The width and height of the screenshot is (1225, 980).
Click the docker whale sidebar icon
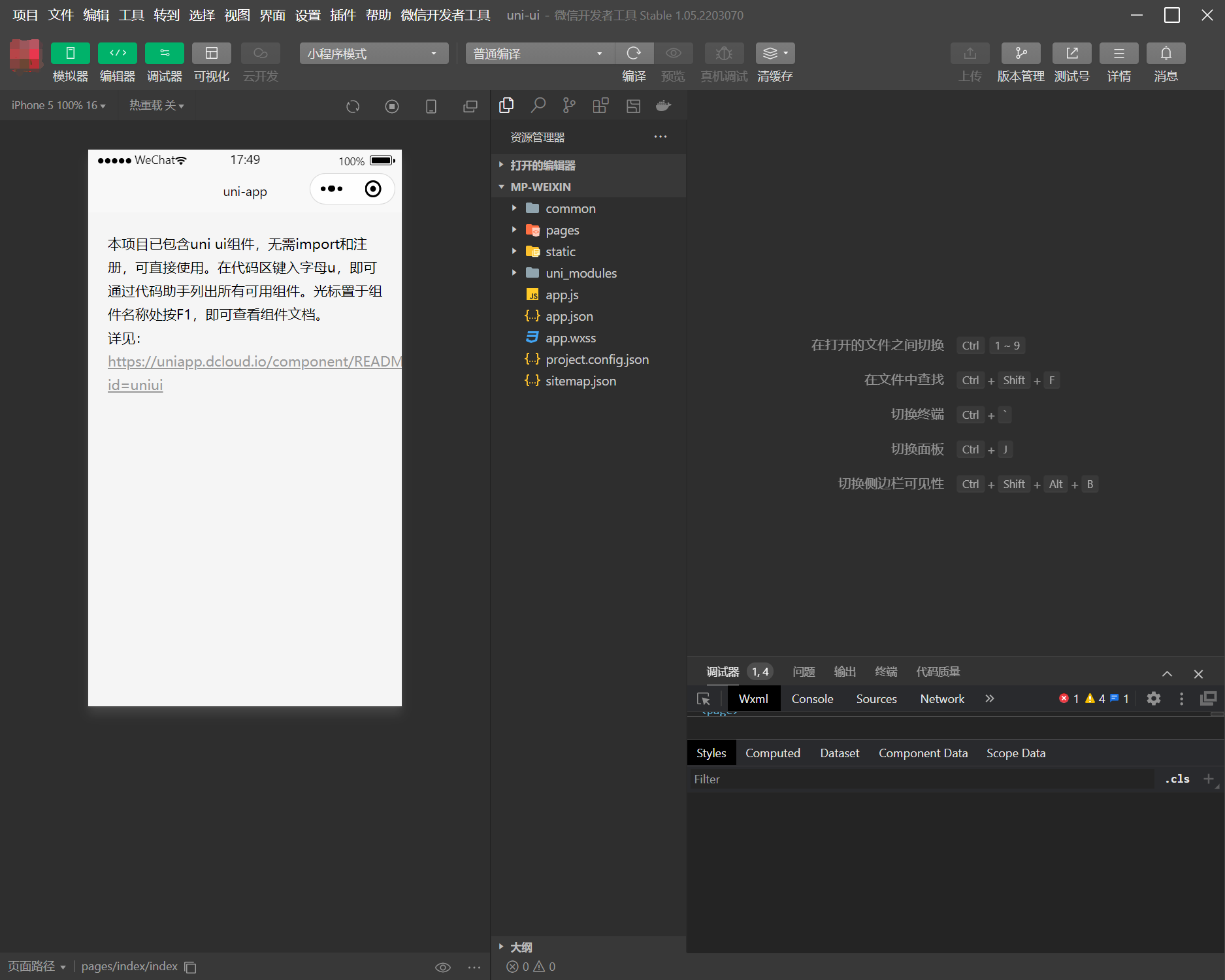[x=664, y=105]
